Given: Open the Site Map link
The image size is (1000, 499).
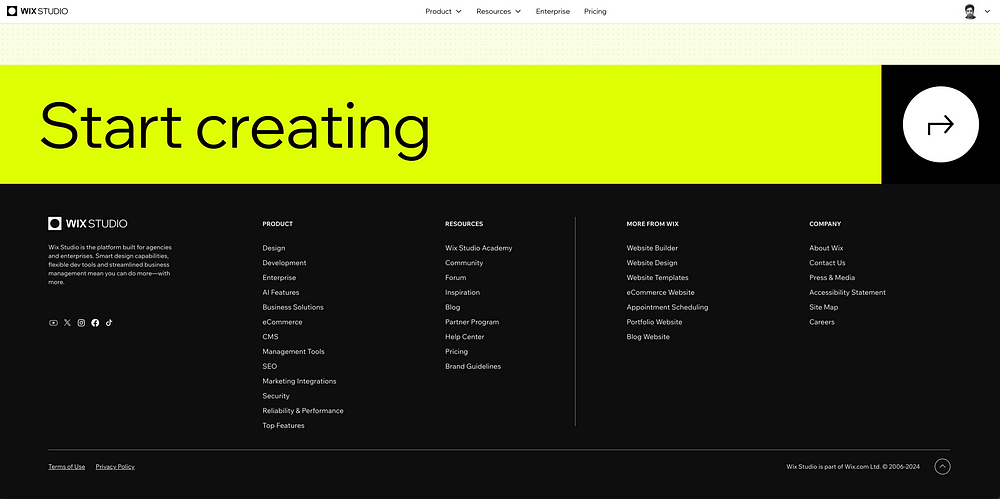Looking at the screenshot, I should click(823, 307).
